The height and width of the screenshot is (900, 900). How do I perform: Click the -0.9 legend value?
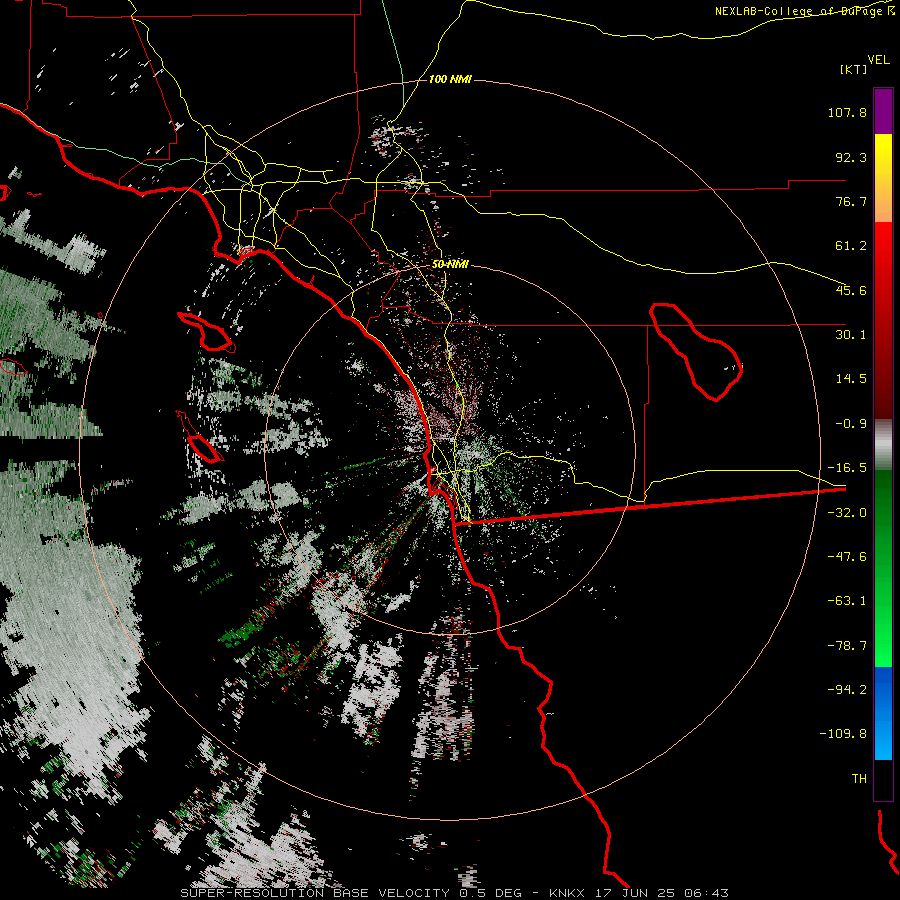click(851, 424)
